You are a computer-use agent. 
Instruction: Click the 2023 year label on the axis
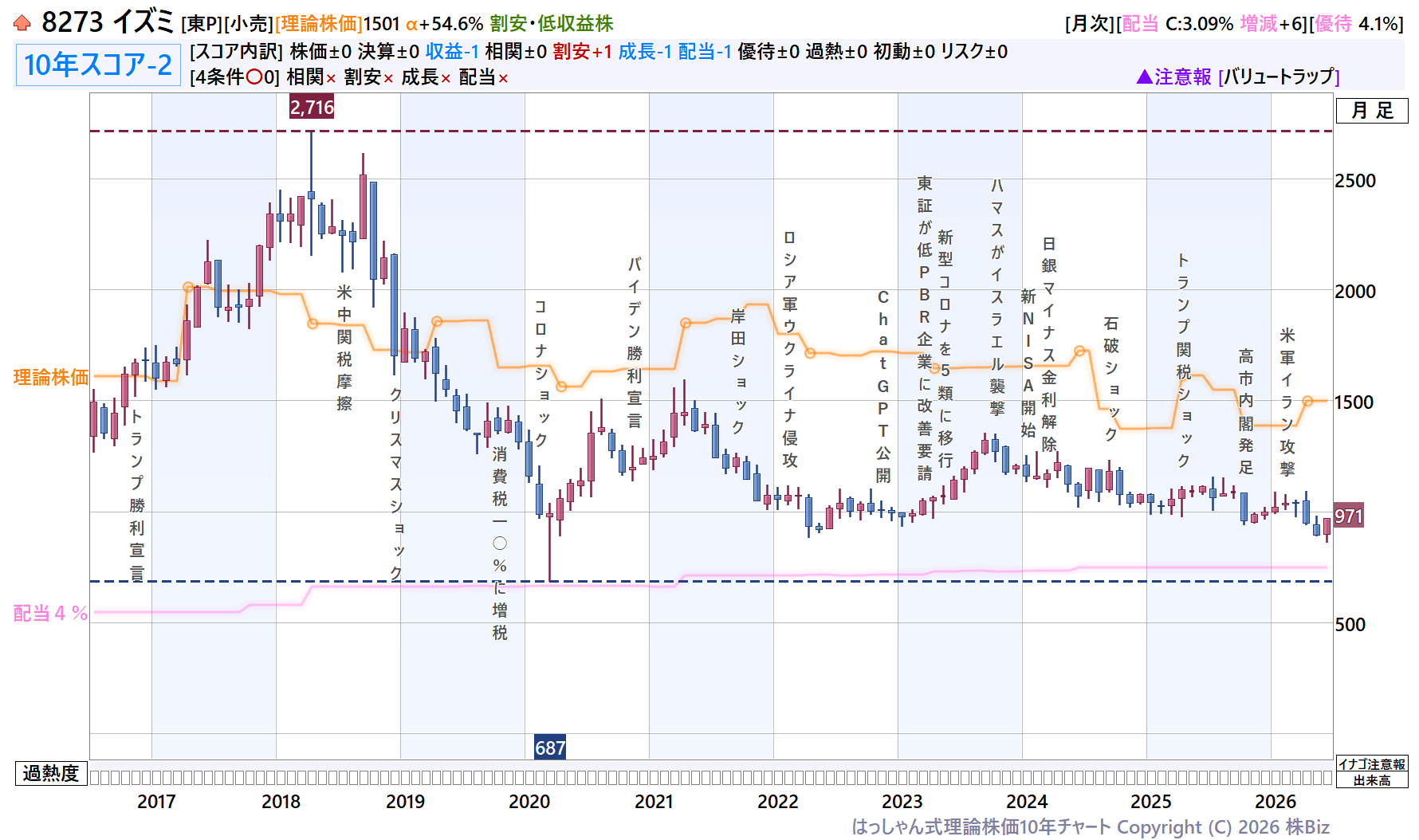[x=902, y=802]
